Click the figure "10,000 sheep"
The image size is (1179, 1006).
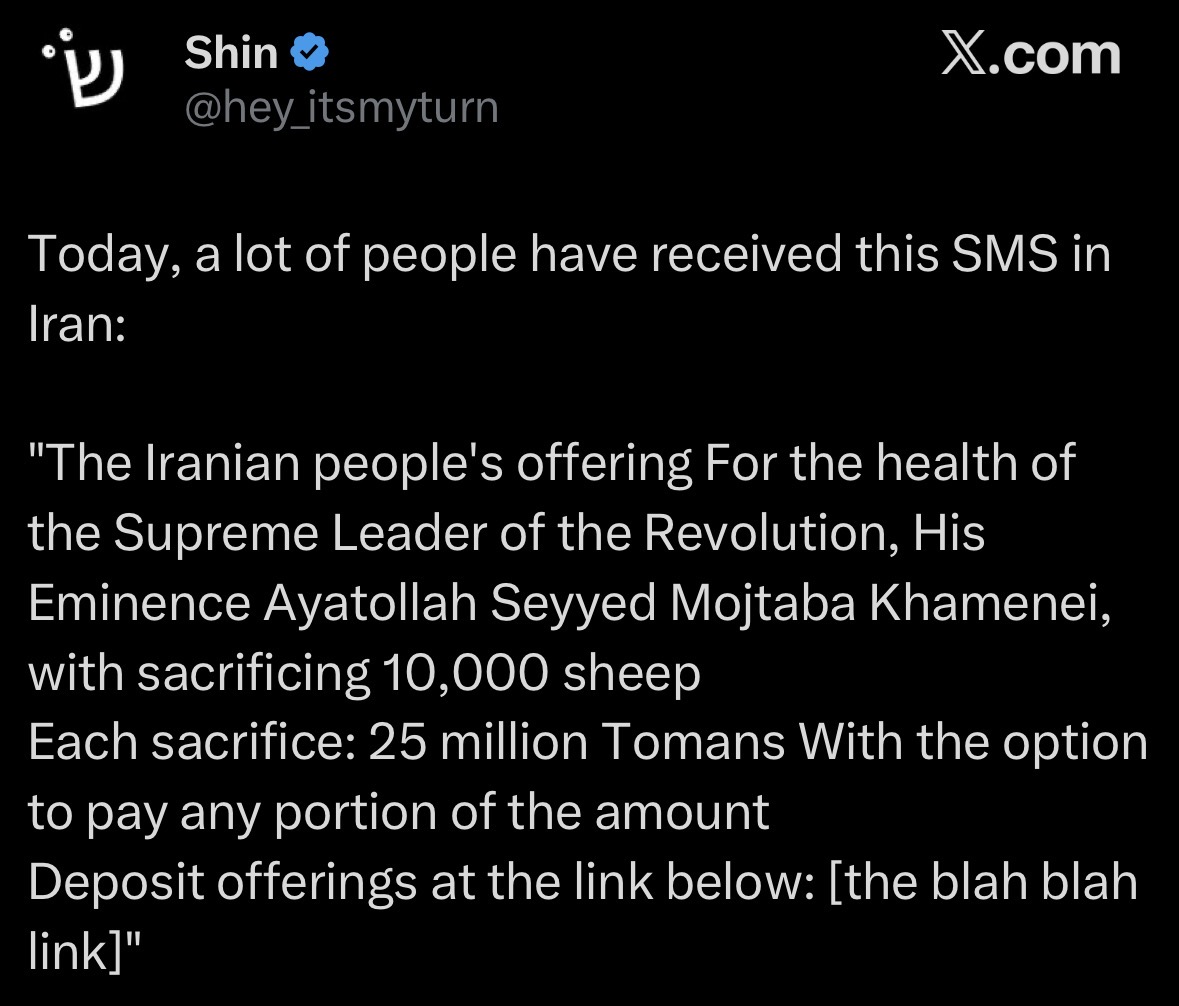(x=541, y=672)
